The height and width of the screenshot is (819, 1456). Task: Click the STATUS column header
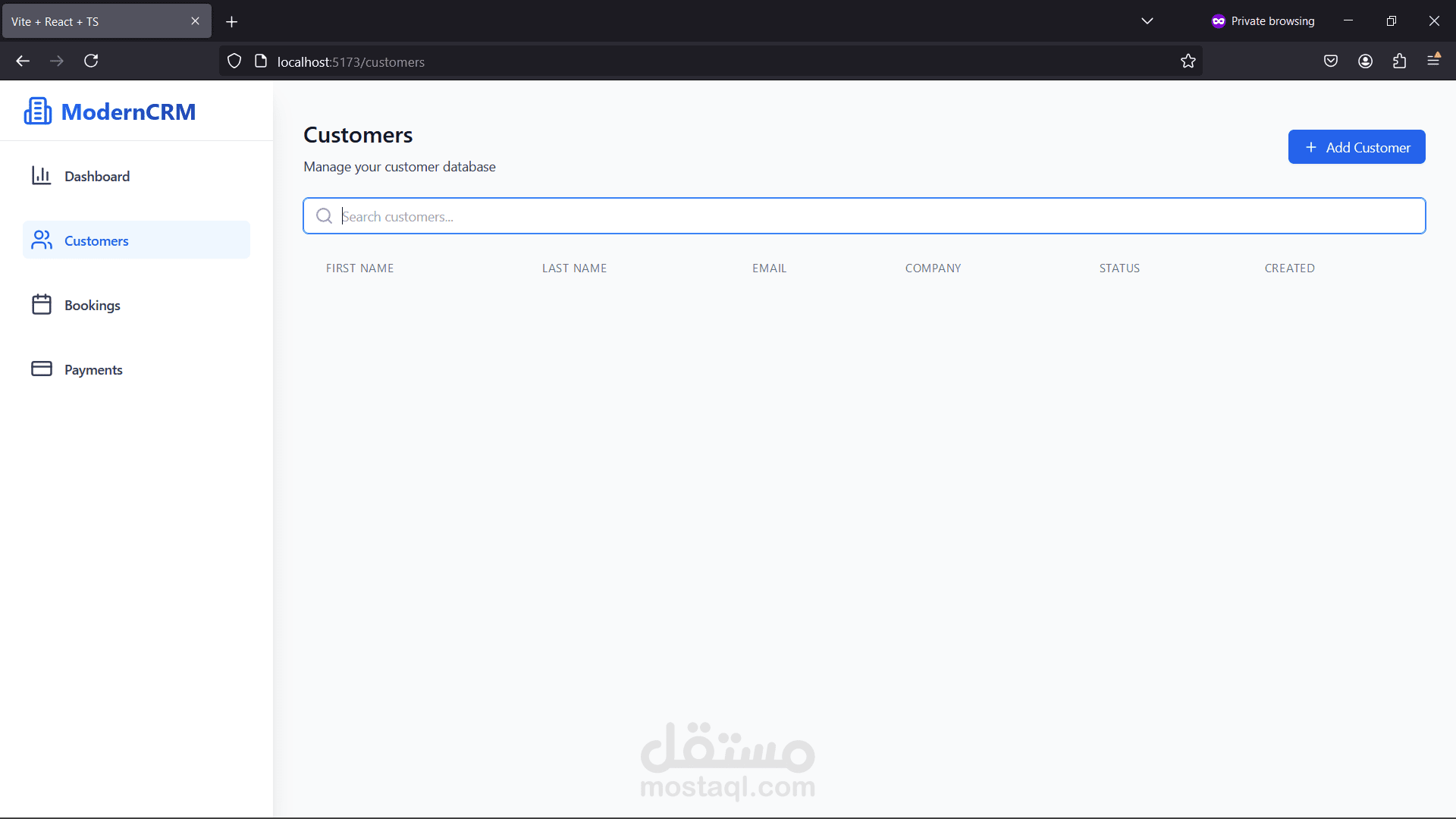(1119, 268)
